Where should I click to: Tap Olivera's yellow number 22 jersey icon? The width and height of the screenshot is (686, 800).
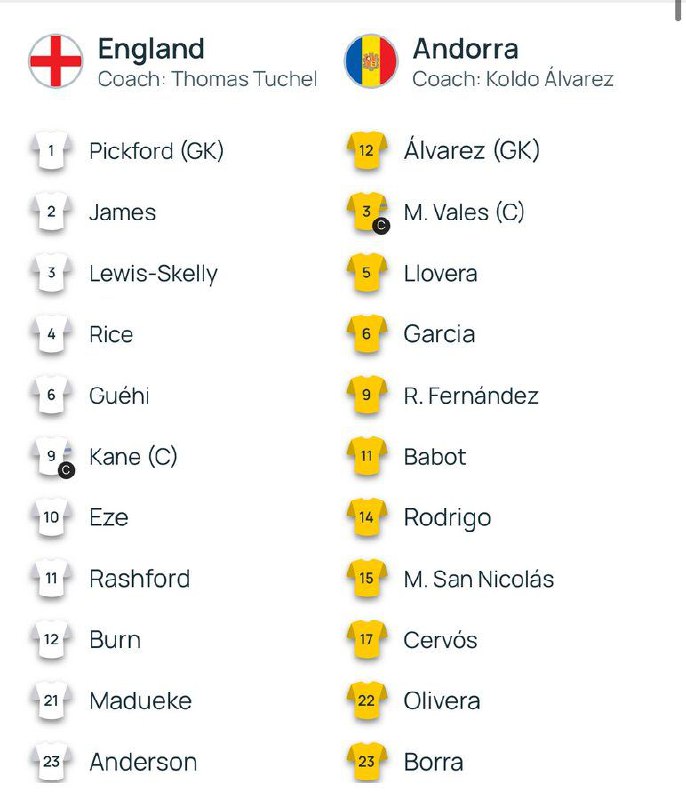(367, 701)
